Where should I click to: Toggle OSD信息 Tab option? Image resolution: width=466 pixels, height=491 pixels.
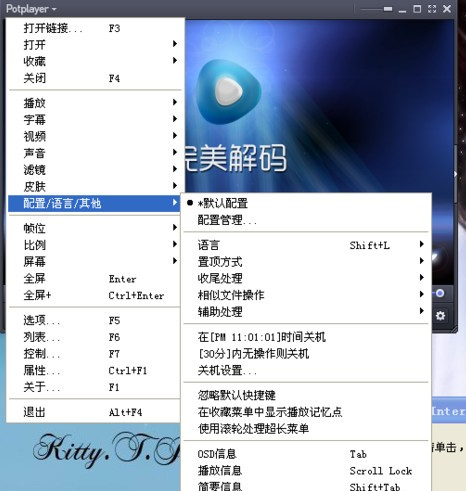(x=306, y=454)
